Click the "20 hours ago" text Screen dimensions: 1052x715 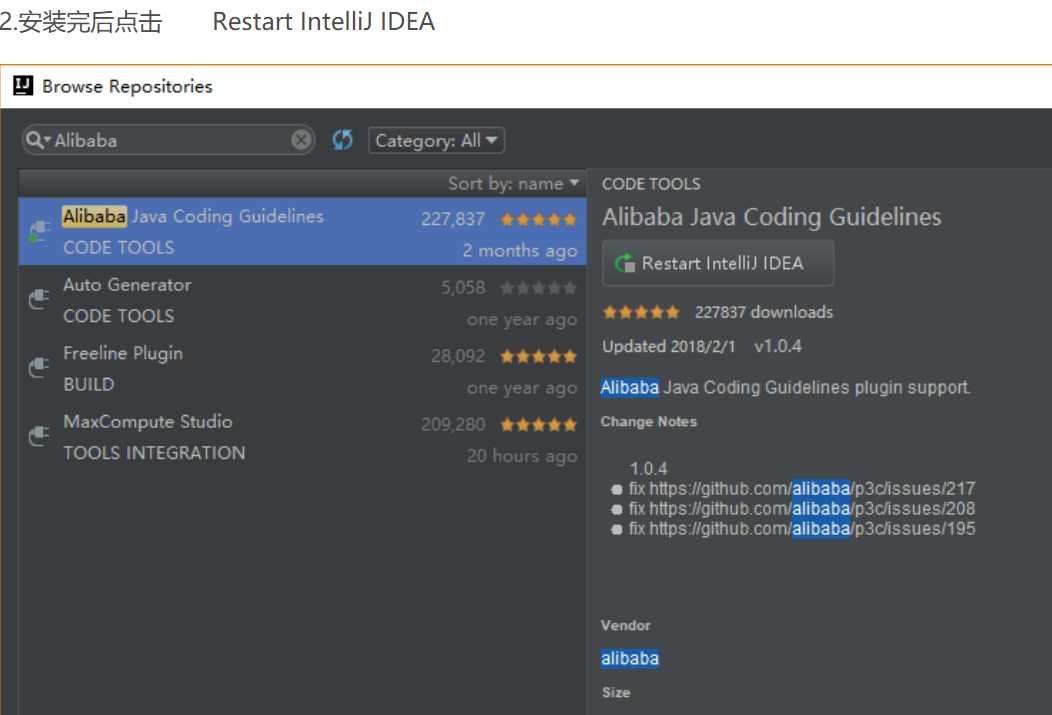pyautogui.click(x=522, y=456)
